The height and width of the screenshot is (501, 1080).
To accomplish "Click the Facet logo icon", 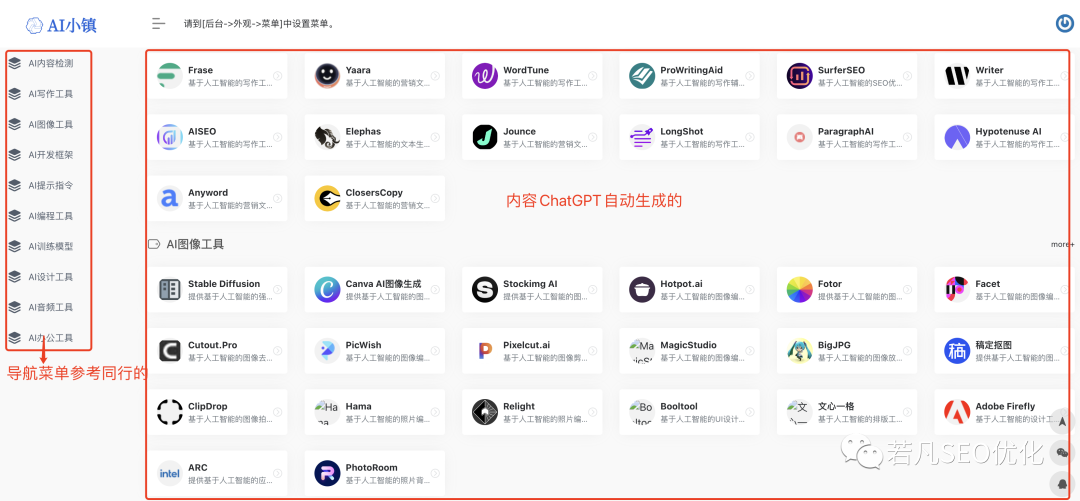I will (957, 289).
